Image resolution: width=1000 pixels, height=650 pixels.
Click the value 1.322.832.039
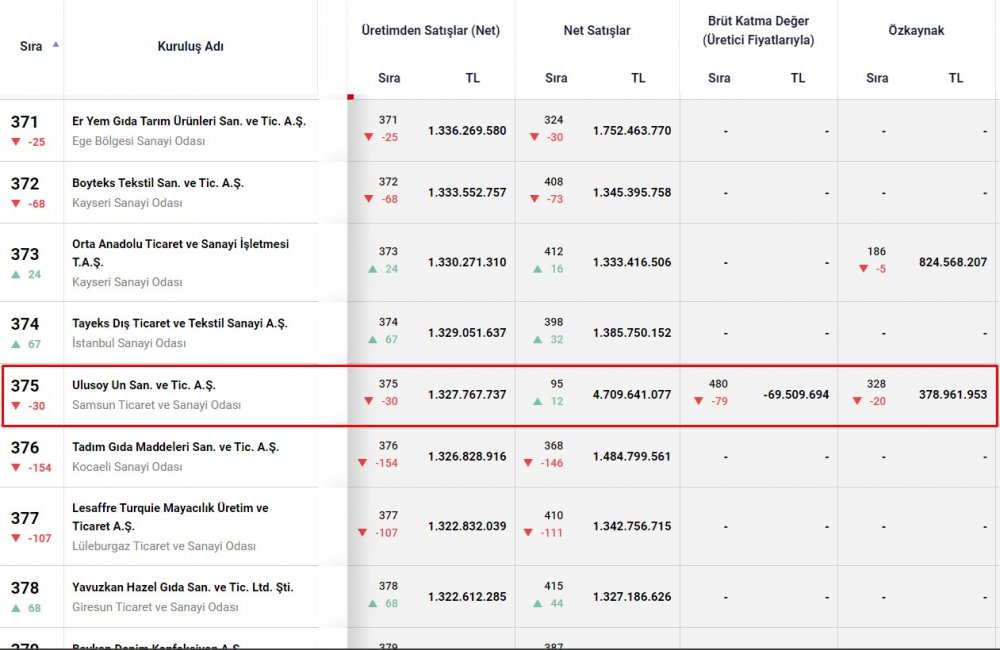[467, 526]
